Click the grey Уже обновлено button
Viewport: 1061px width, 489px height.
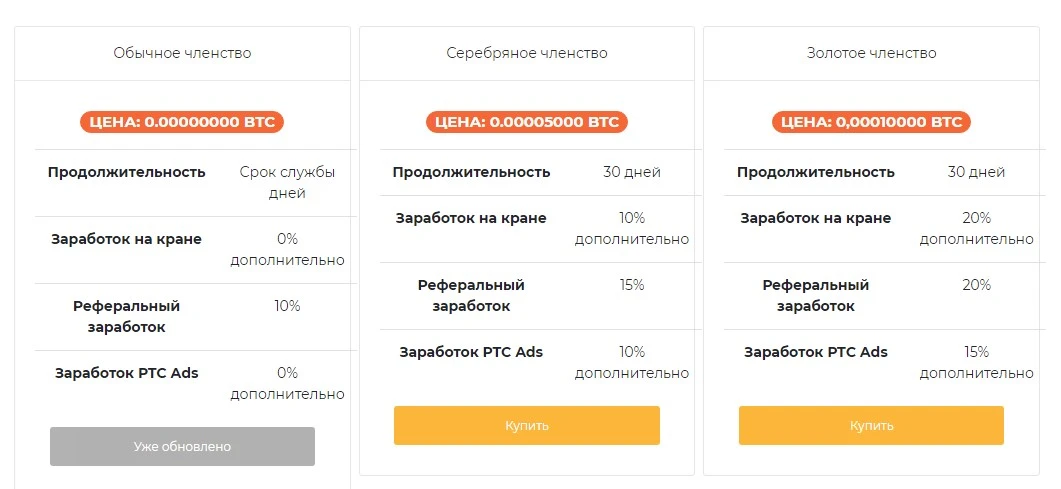click(x=182, y=446)
